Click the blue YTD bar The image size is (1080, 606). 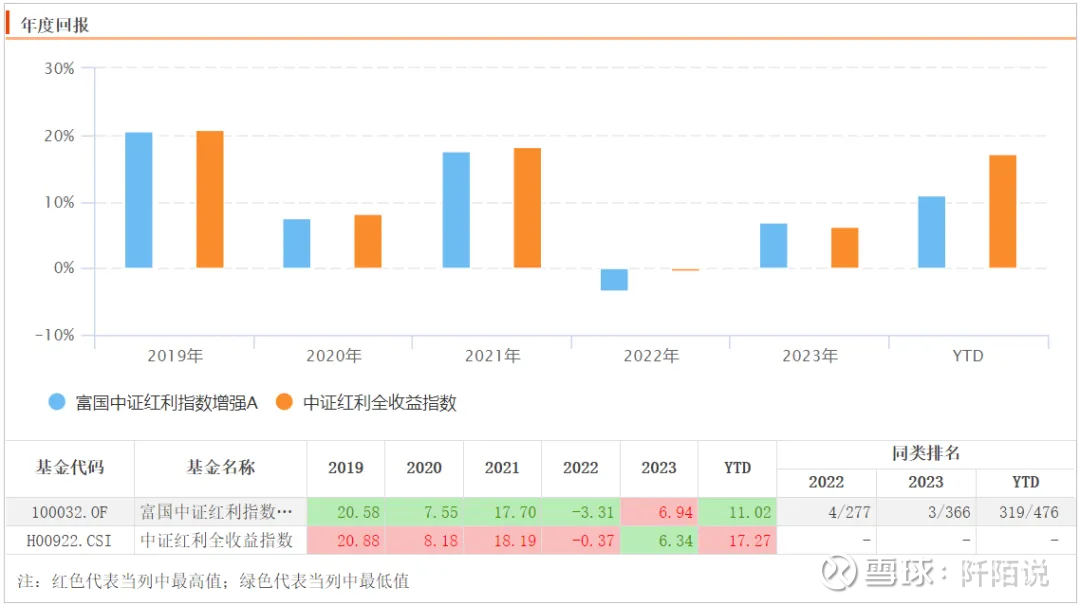coord(932,232)
